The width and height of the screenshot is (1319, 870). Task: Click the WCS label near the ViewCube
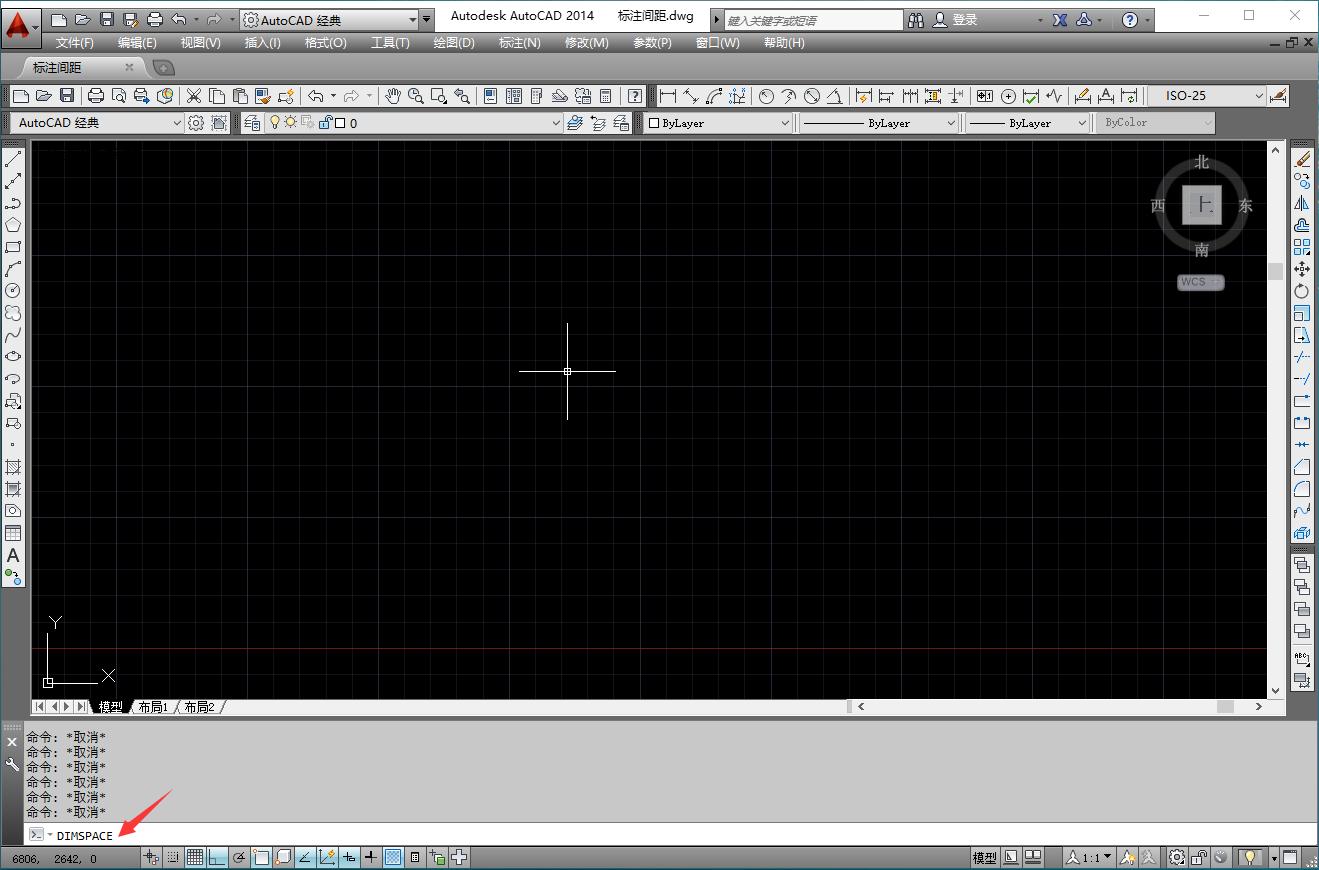(x=1199, y=282)
